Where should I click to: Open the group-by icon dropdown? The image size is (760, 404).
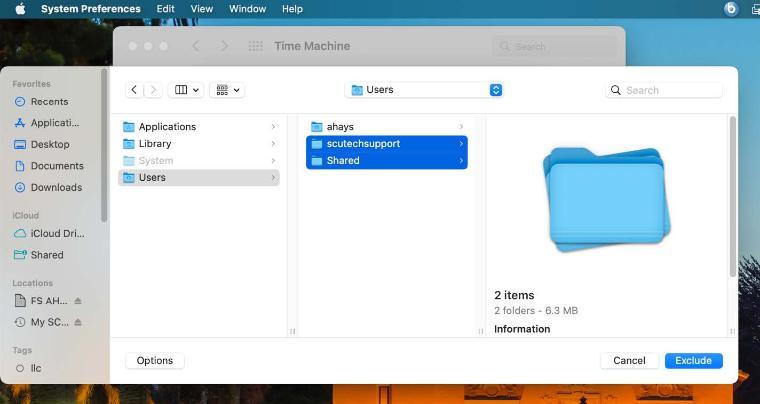pyautogui.click(x=227, y=90)
